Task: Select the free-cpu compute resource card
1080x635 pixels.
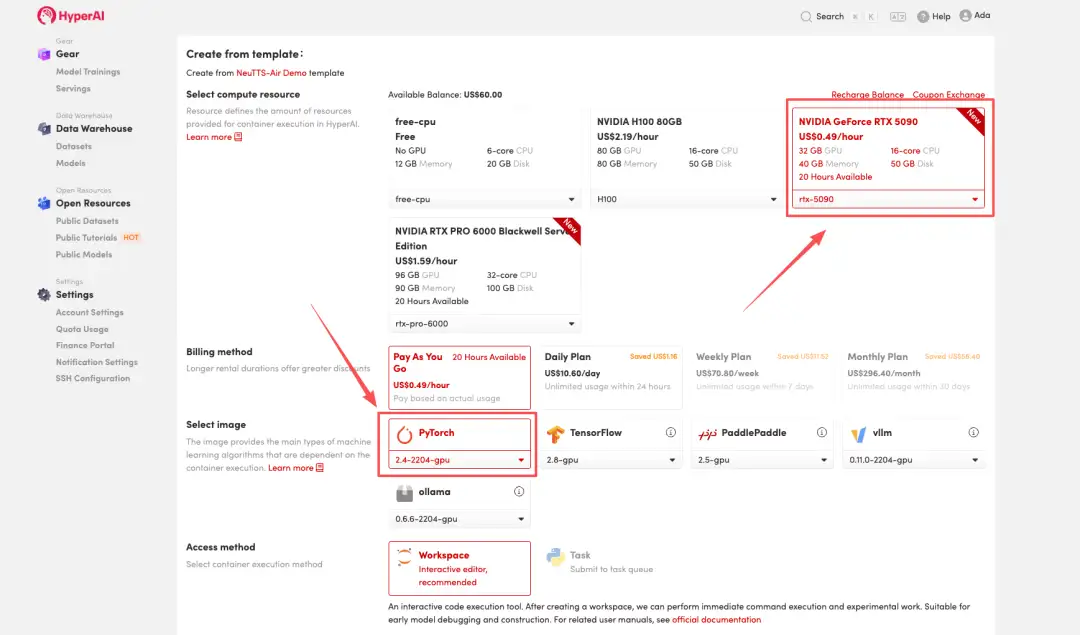Action: tap(484, 158)
